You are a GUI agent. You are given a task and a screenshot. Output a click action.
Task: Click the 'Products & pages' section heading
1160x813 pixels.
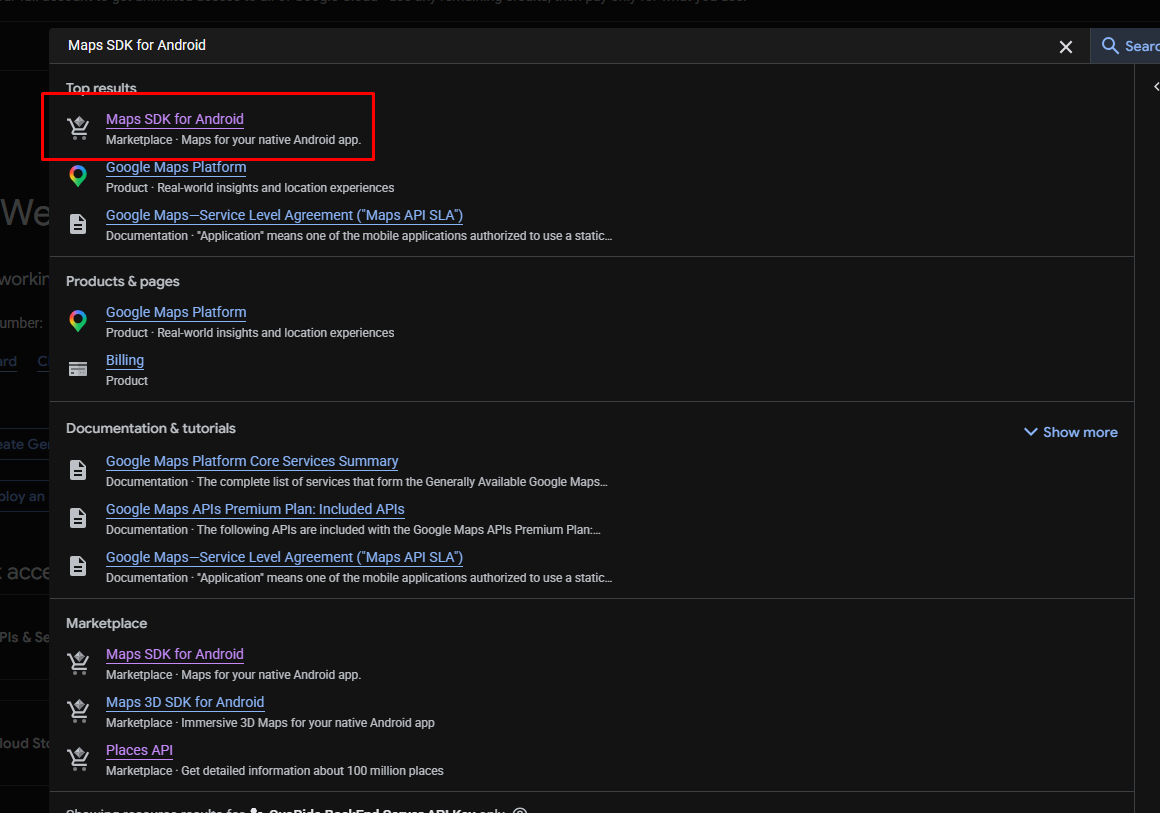click(123, 281)
